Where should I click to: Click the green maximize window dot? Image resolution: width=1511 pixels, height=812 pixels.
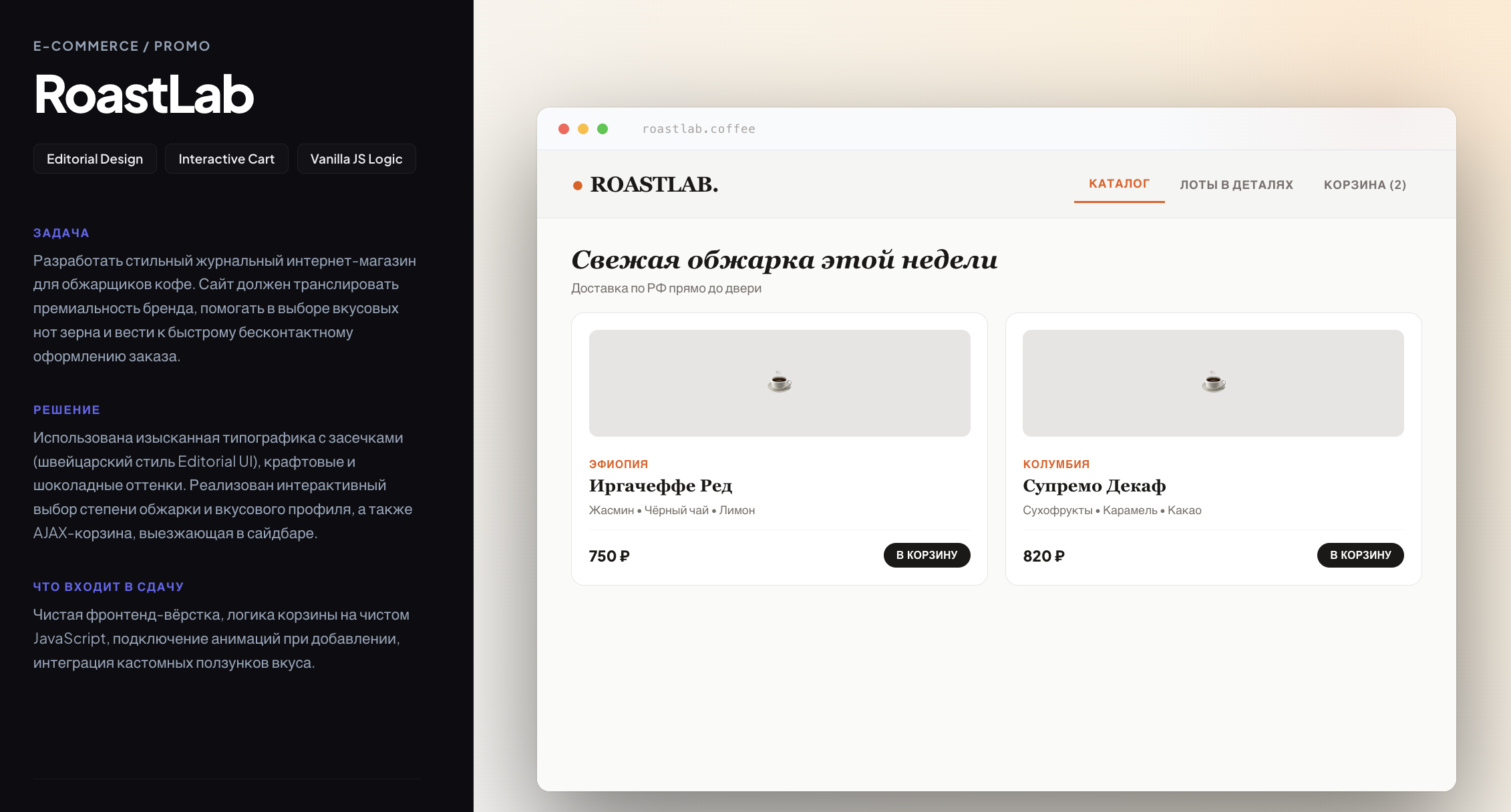click(x=603, y=129)
